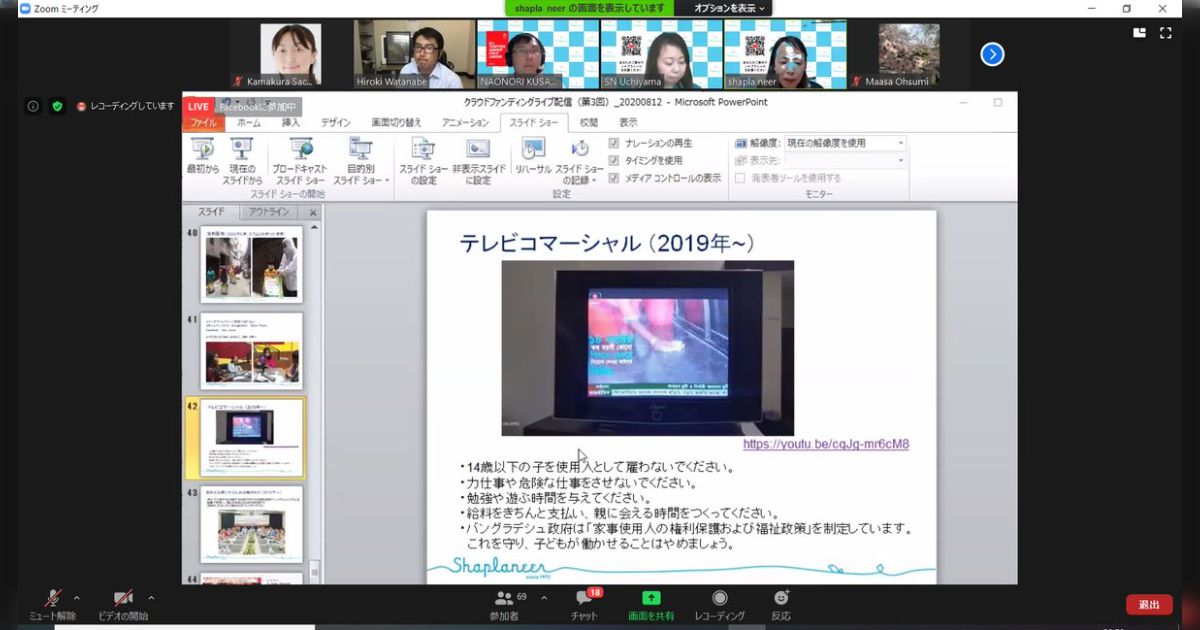
Task: Open the reactions menu
Action: 781,599
